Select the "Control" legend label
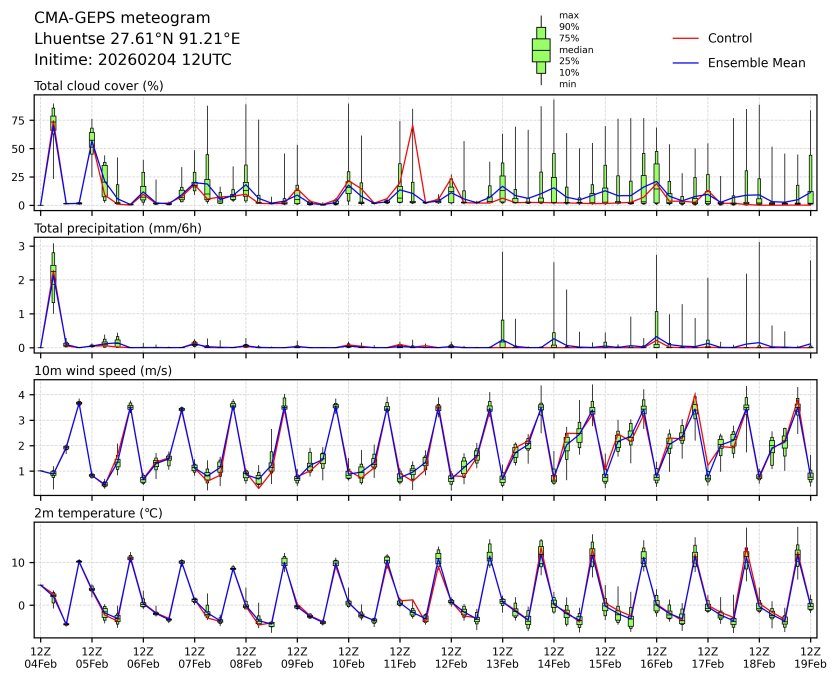Image resolution: width=838 pixels, height=681 pixels. click(x=729, y=38)
